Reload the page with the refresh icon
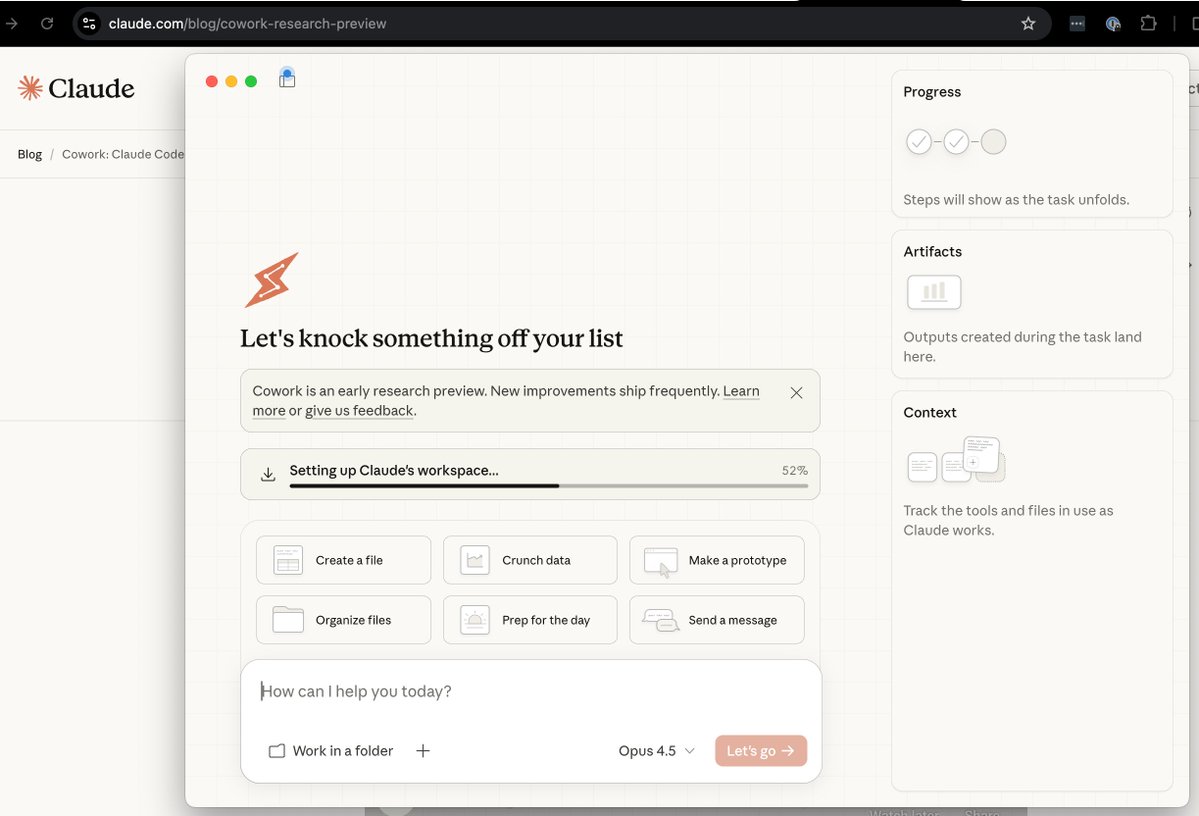 point(47,24)
